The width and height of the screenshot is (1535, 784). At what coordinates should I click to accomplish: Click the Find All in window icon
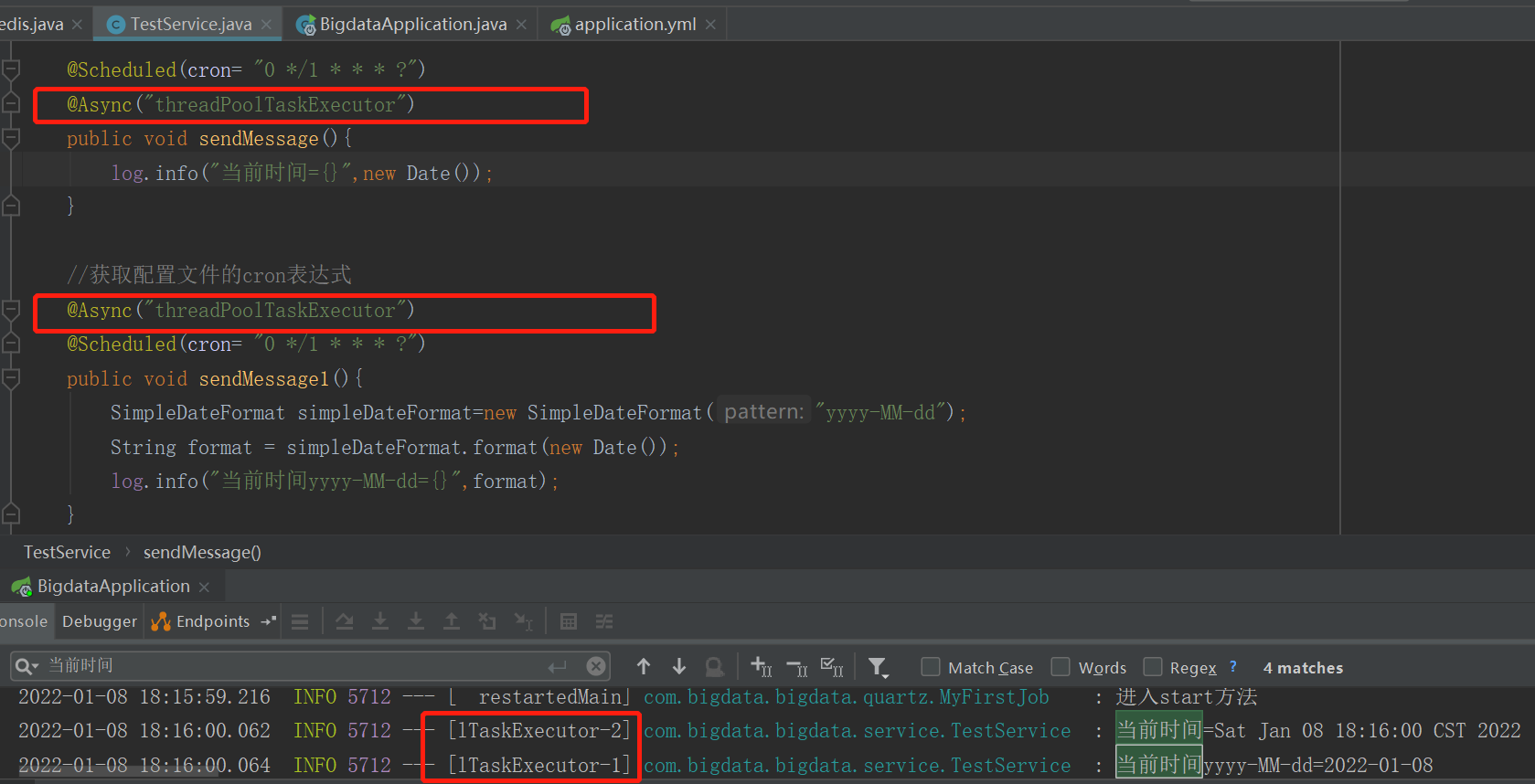[715, 667]
